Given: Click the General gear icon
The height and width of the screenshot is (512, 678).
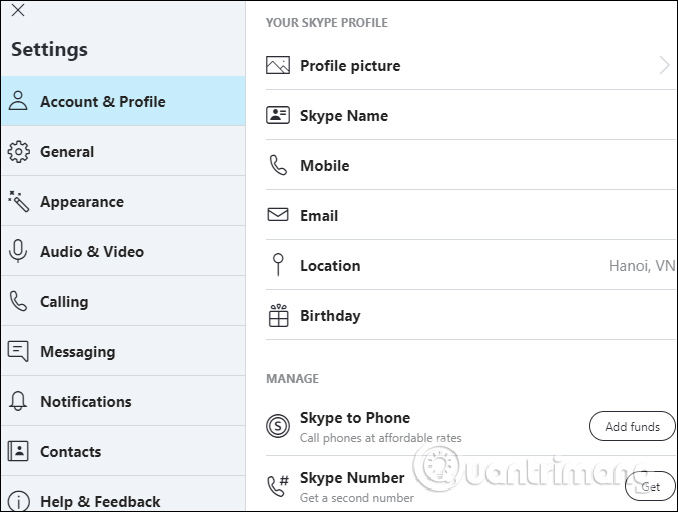Looking at the screenshot, I should click(x=18, y=152).
